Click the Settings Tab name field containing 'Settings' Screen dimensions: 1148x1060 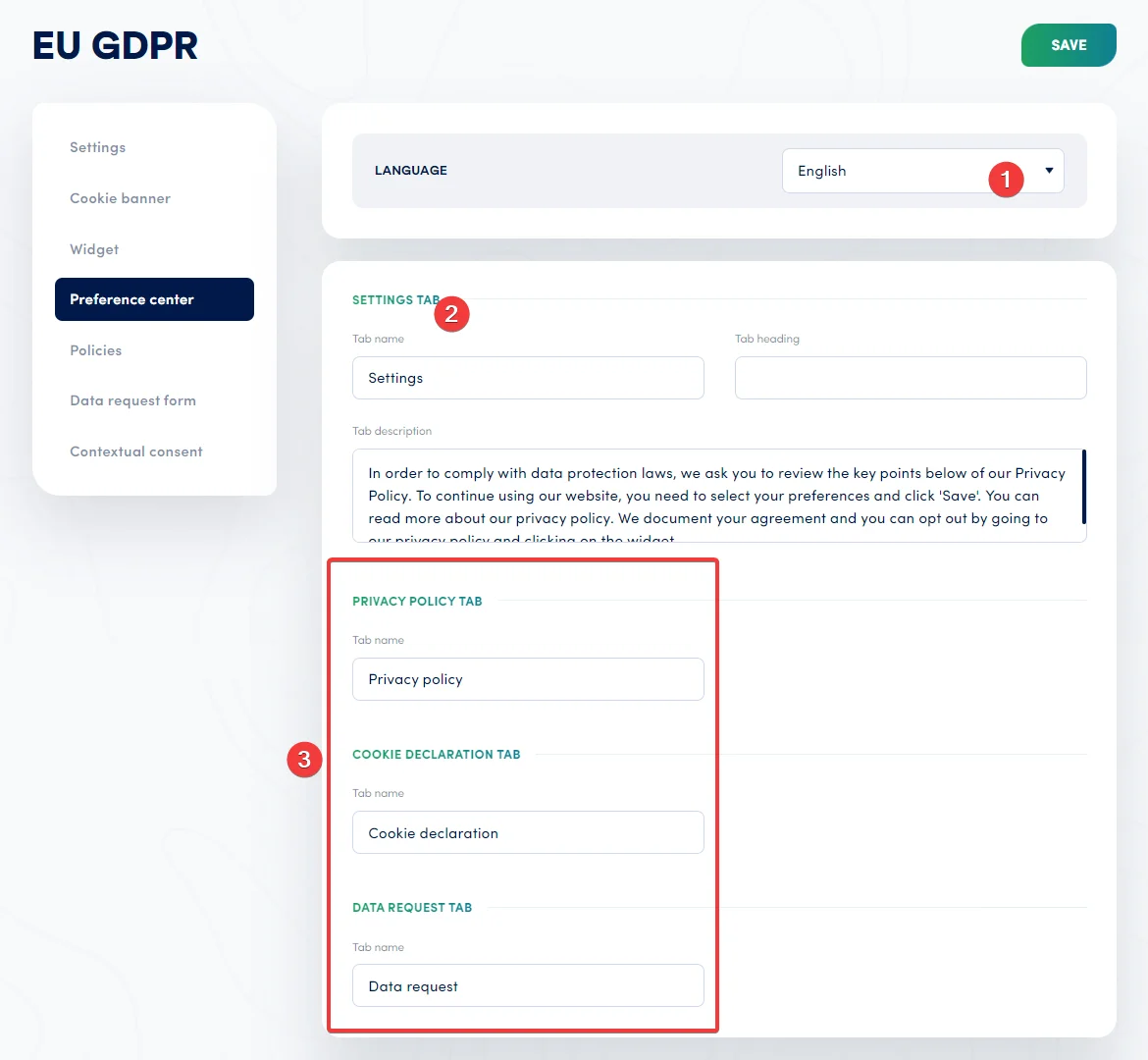(528, 378)
